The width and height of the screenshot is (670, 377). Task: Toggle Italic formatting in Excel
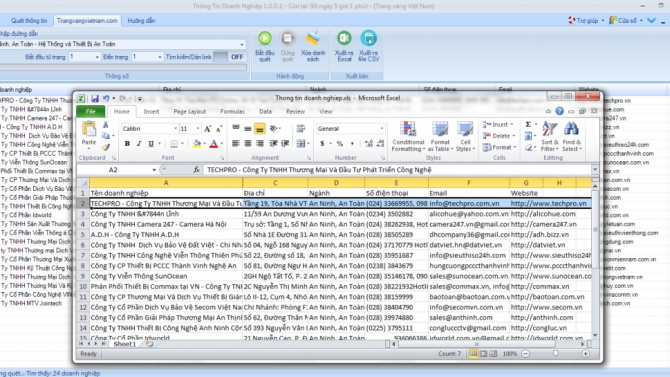click(x=139, y=144)
